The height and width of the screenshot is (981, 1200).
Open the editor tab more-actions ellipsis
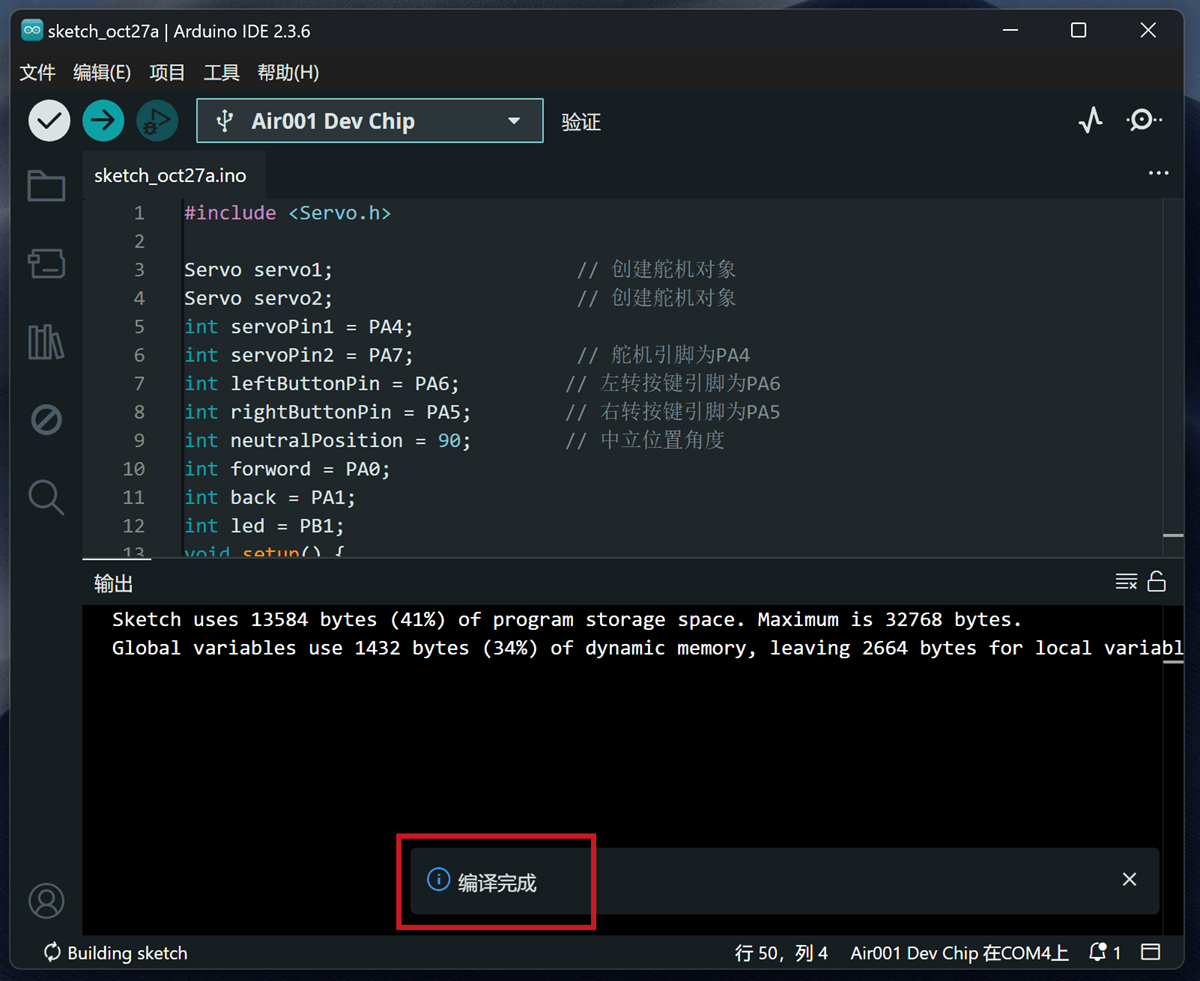1159,173
